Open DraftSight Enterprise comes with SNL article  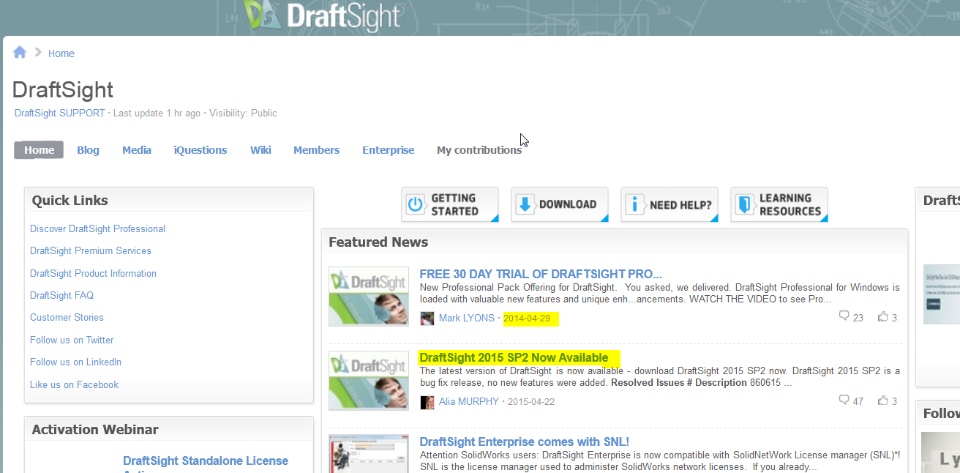pos(524,442)
